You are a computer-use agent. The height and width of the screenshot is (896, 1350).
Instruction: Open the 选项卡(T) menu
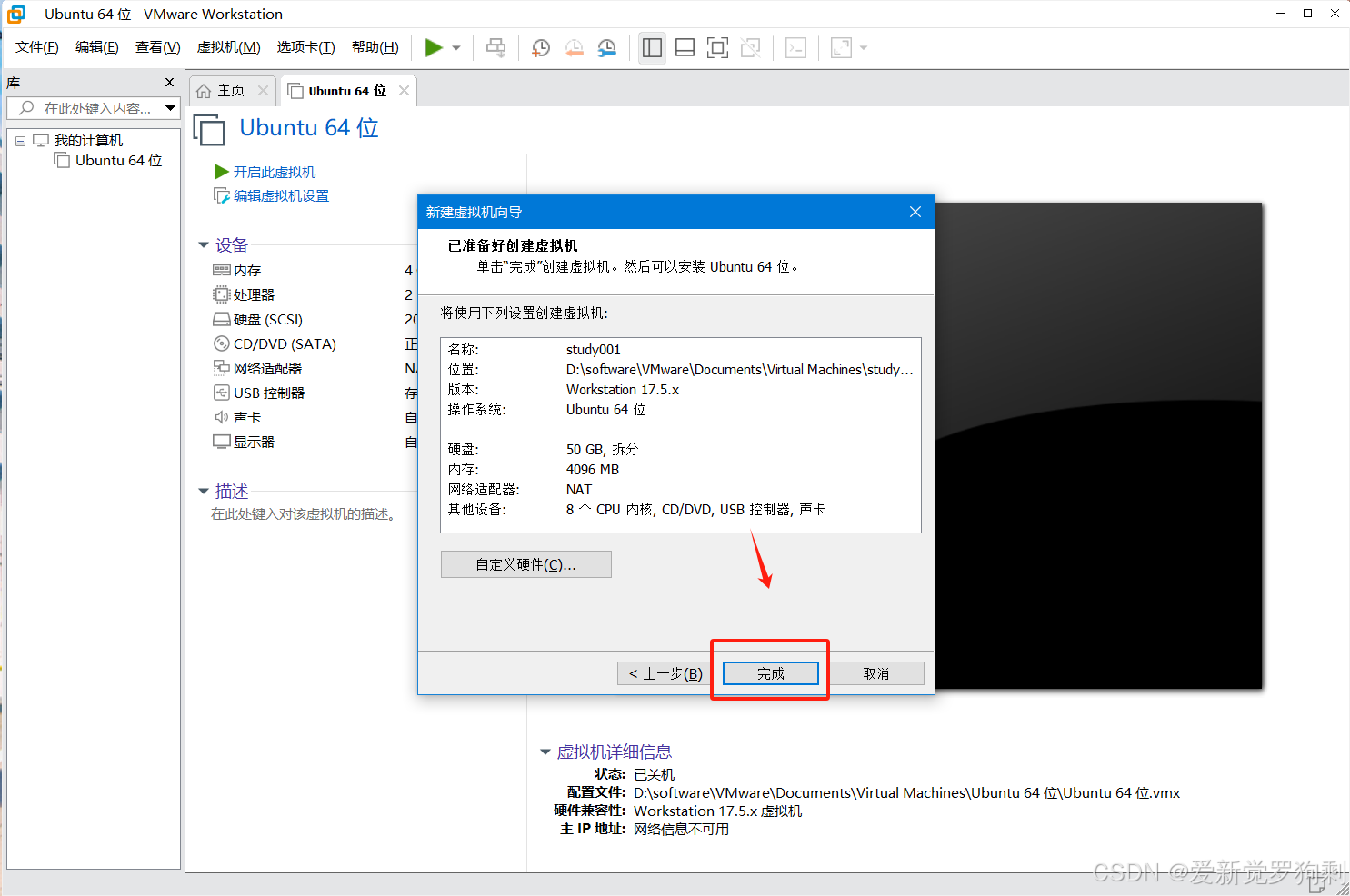pyautogui.click(x=306, y=47)
